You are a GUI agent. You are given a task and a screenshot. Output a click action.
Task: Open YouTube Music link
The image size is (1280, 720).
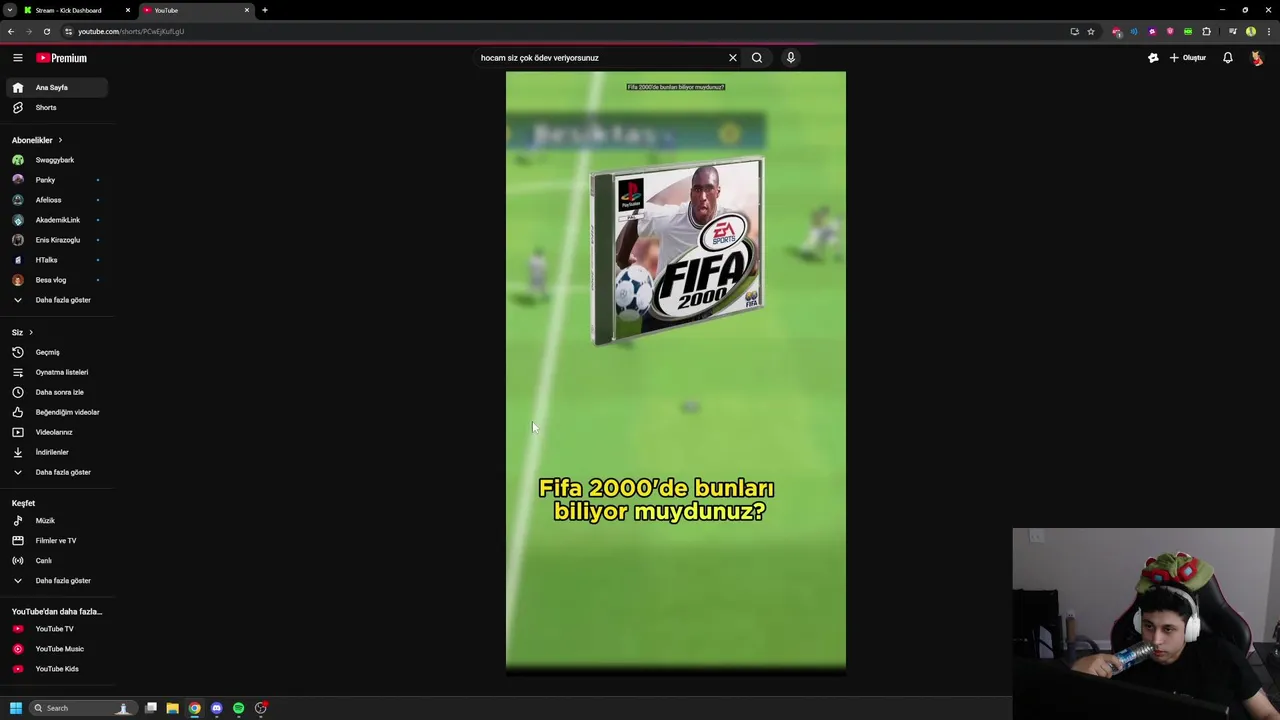56,649
